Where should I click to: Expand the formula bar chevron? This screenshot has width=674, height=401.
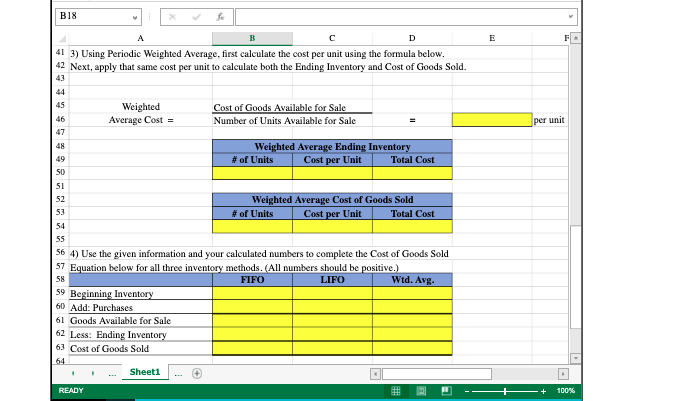[x=571, y=17]
